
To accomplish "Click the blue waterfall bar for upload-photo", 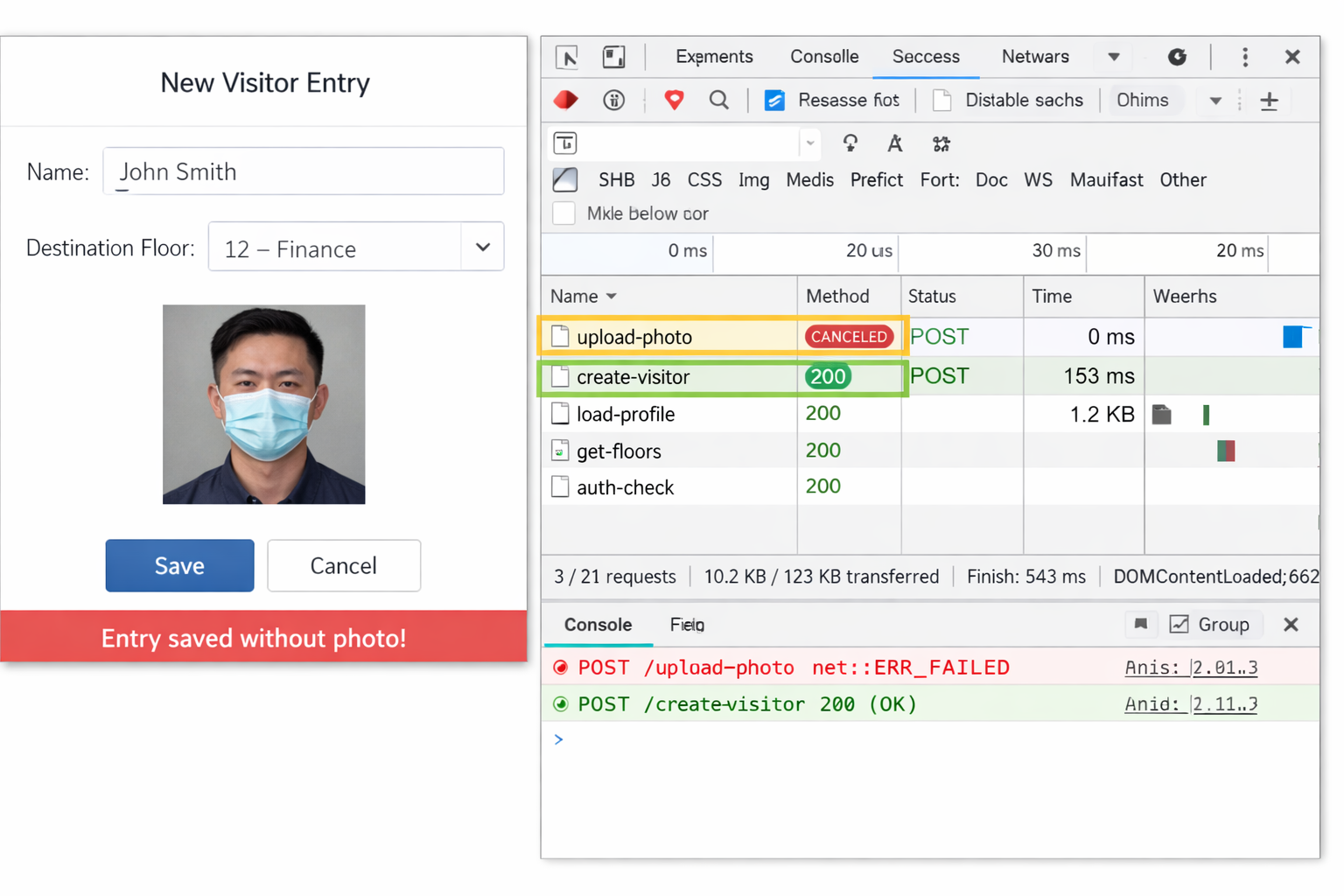I will (x=1293, y=337).
